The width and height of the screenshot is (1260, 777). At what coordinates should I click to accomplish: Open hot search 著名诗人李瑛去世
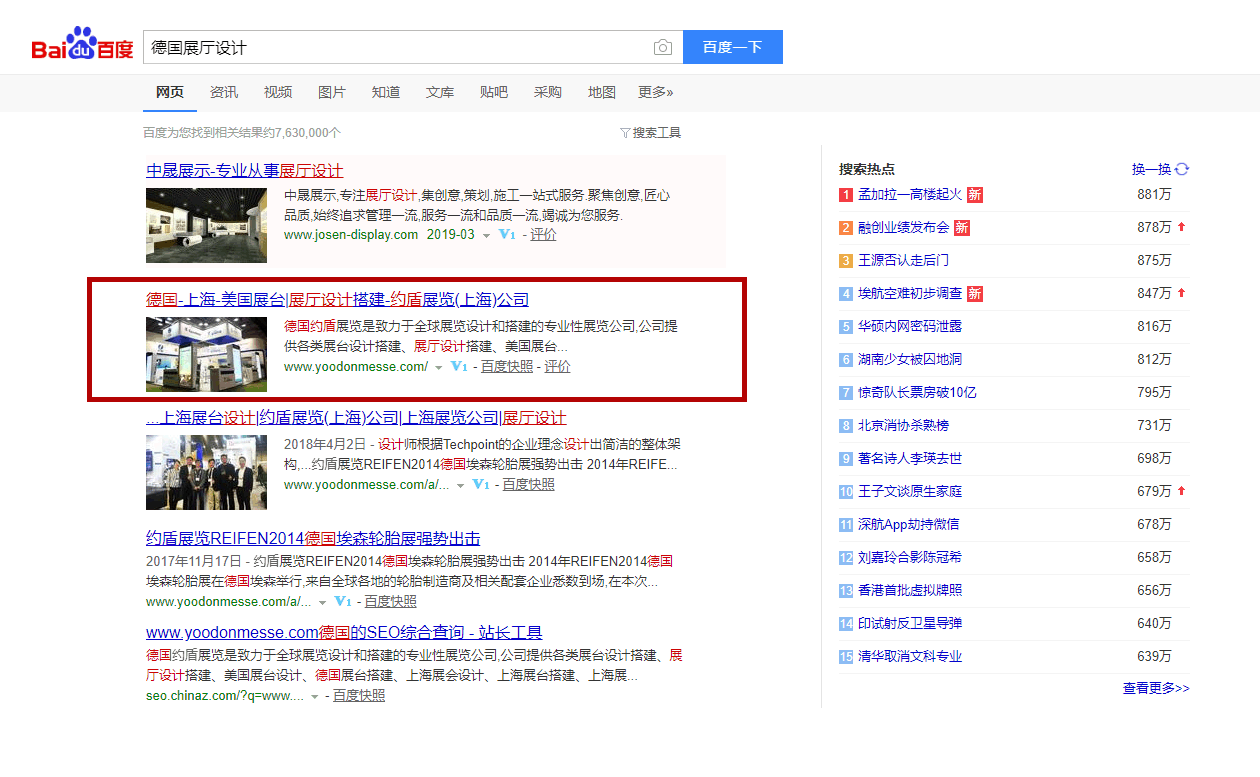[x=909, y=459]
